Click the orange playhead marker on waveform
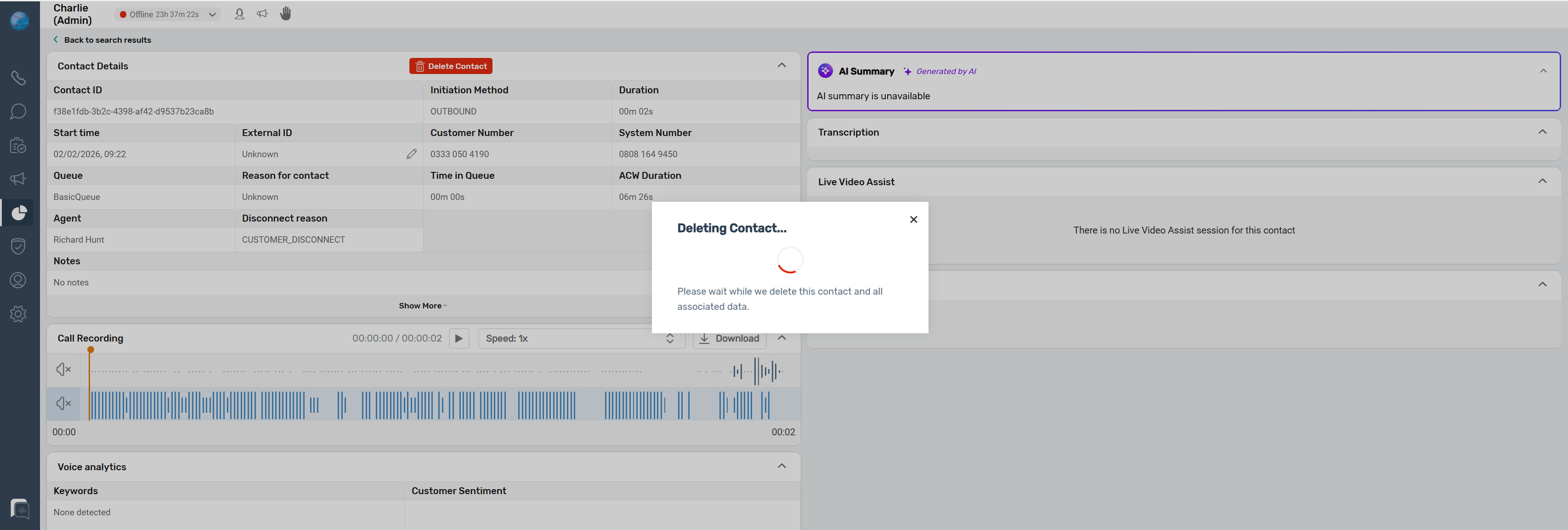The image size is (1568, 530). point(91,350)
